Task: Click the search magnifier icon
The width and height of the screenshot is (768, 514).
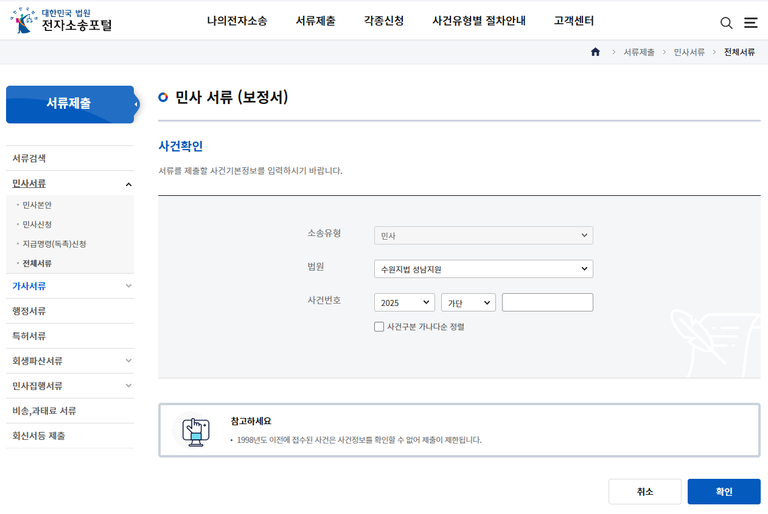Action: tap(726, 22)
